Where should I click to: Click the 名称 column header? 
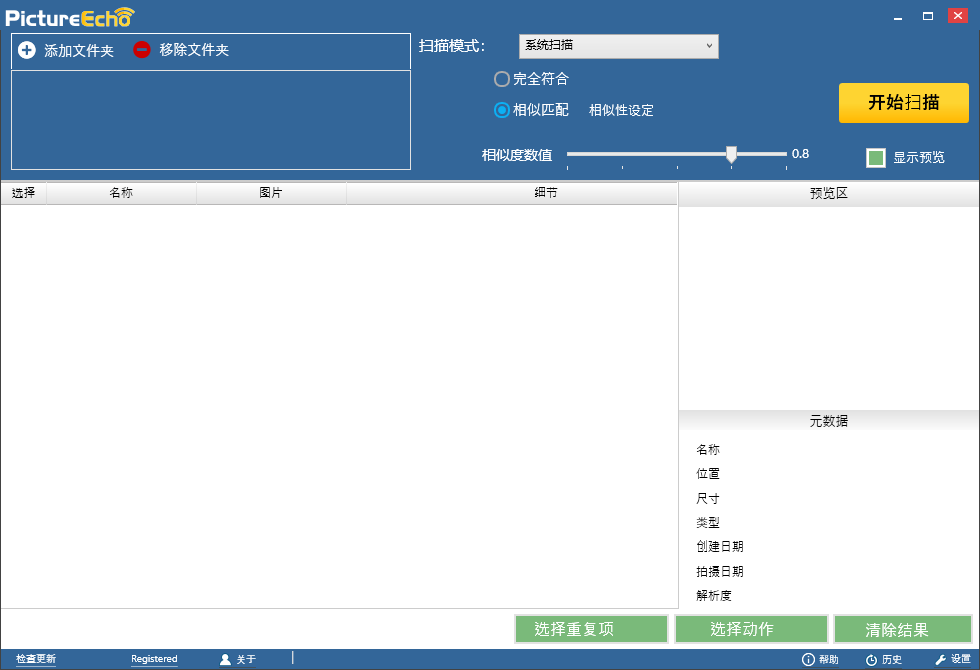click(x=121, y=193)
